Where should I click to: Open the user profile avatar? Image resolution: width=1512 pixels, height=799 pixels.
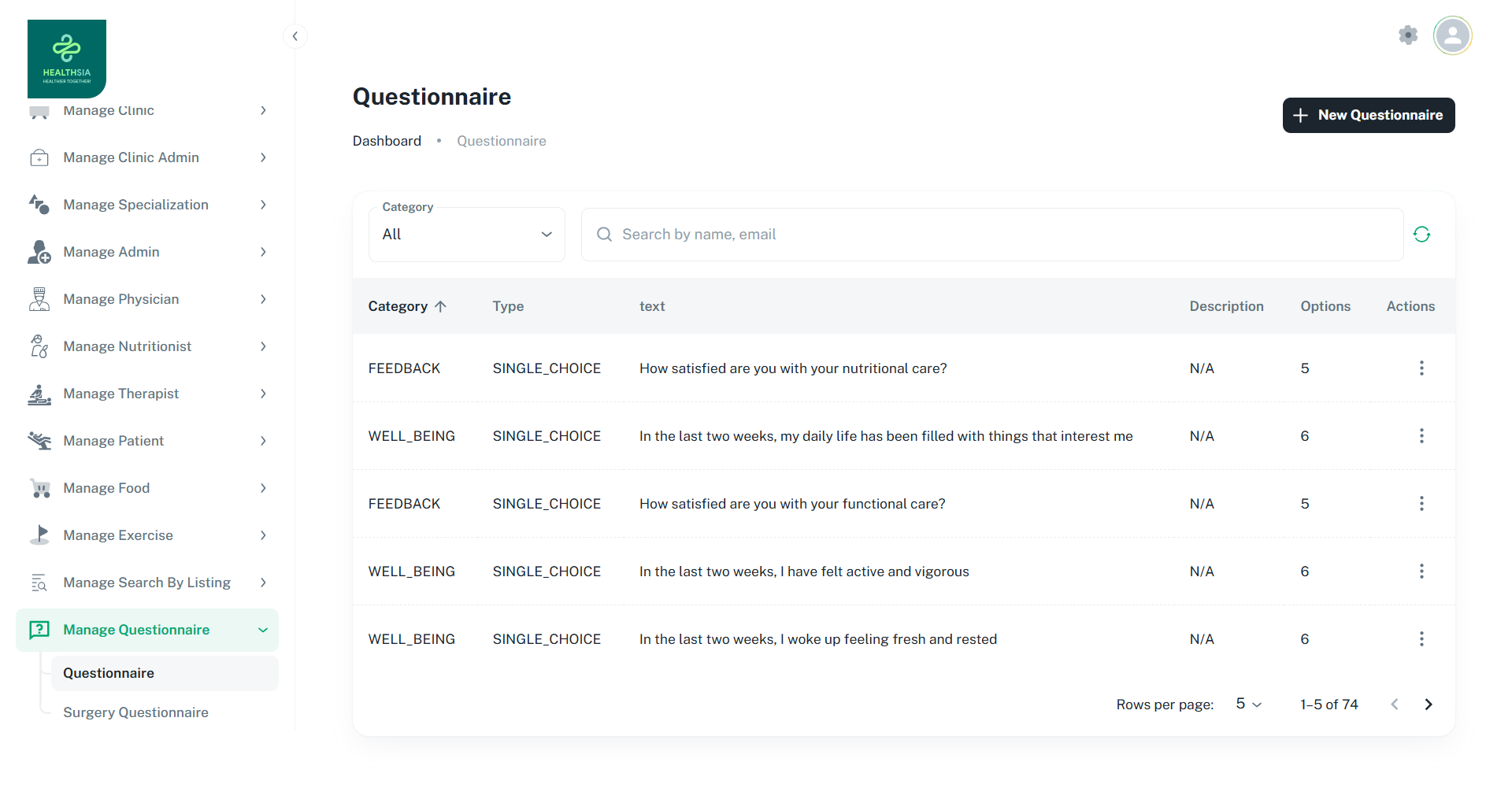(1452, 35)
